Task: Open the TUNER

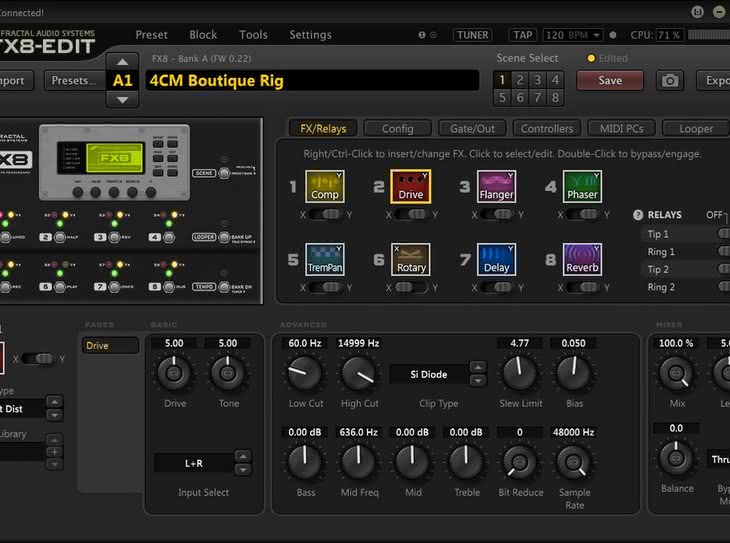Action: point(473,35)
